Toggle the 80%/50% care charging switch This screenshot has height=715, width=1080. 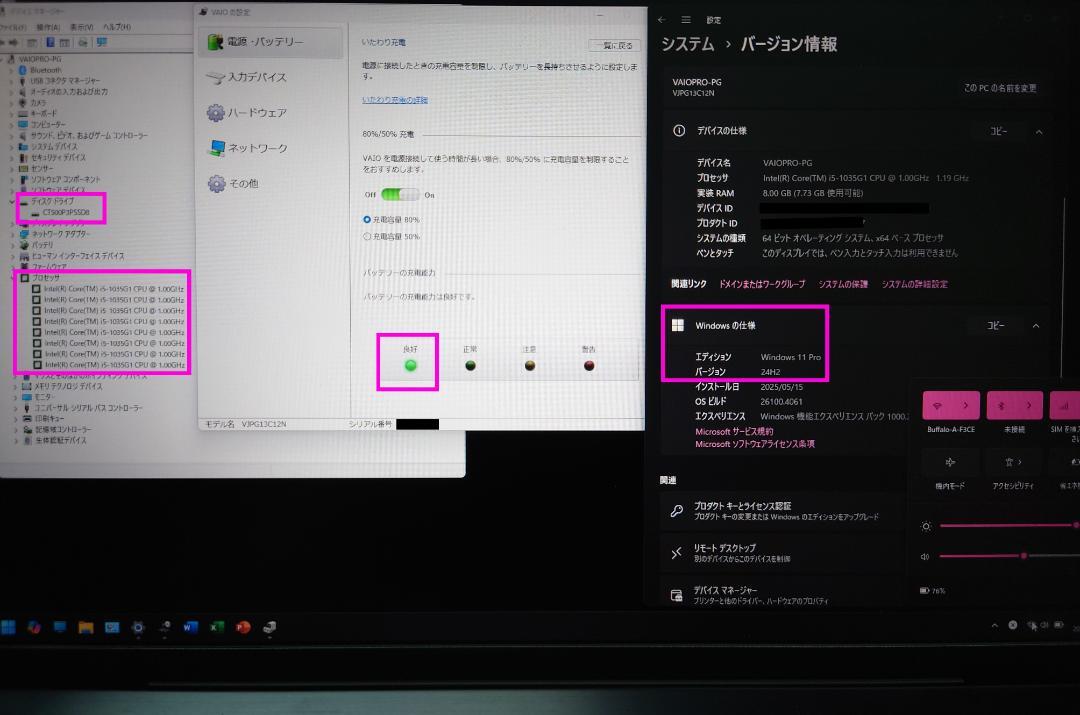pyautogui.click(x=399, y=195)
